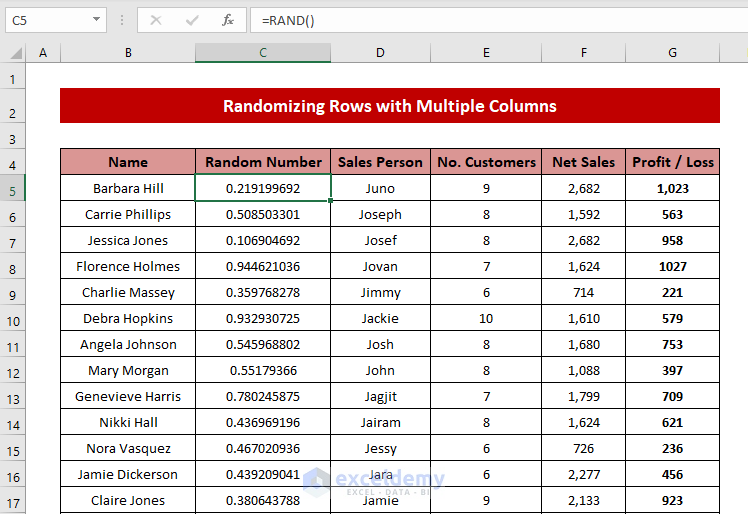The height and width of the screenshot is (514, 748).
Task: Click the 'Name' header cell
Action: [x=128, y=162]
